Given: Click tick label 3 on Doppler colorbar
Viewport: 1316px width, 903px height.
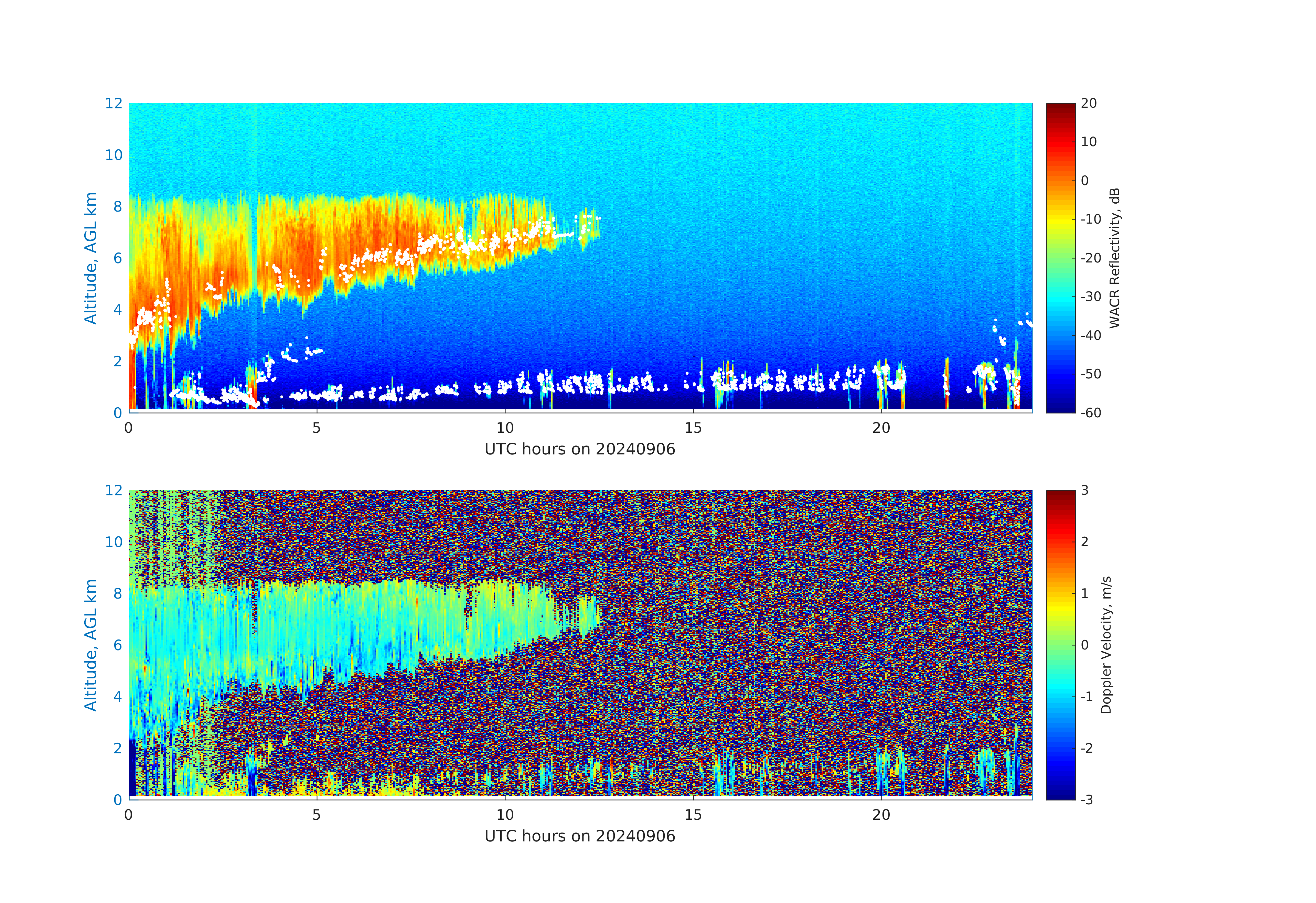Looking at the screenshot, I should coord(1084,490).
